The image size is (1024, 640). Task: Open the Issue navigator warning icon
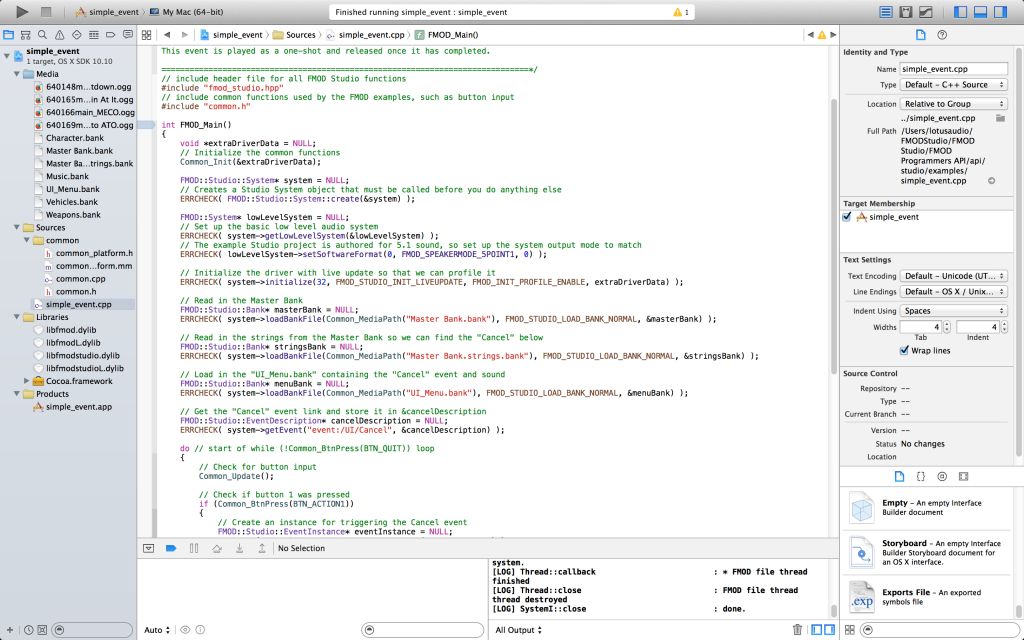coord(61,35)
